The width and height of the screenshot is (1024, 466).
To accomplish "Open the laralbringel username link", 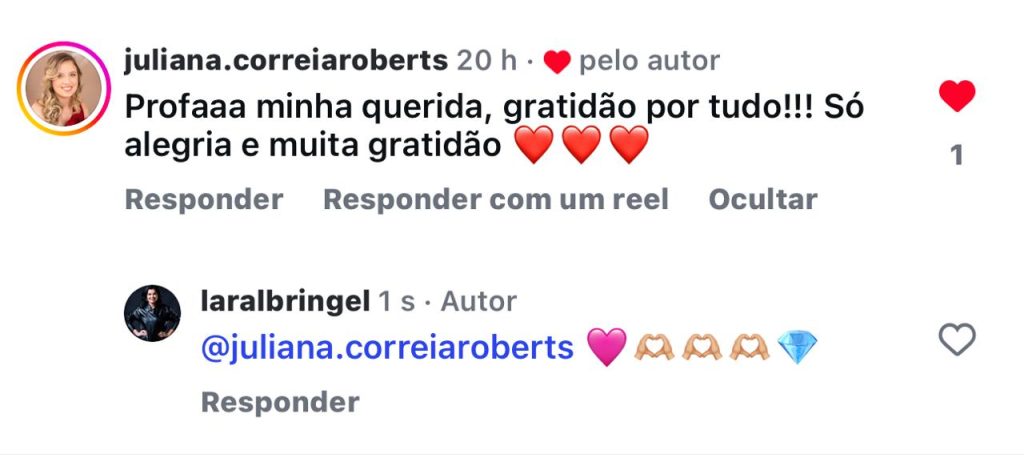I will coord(285,301).
